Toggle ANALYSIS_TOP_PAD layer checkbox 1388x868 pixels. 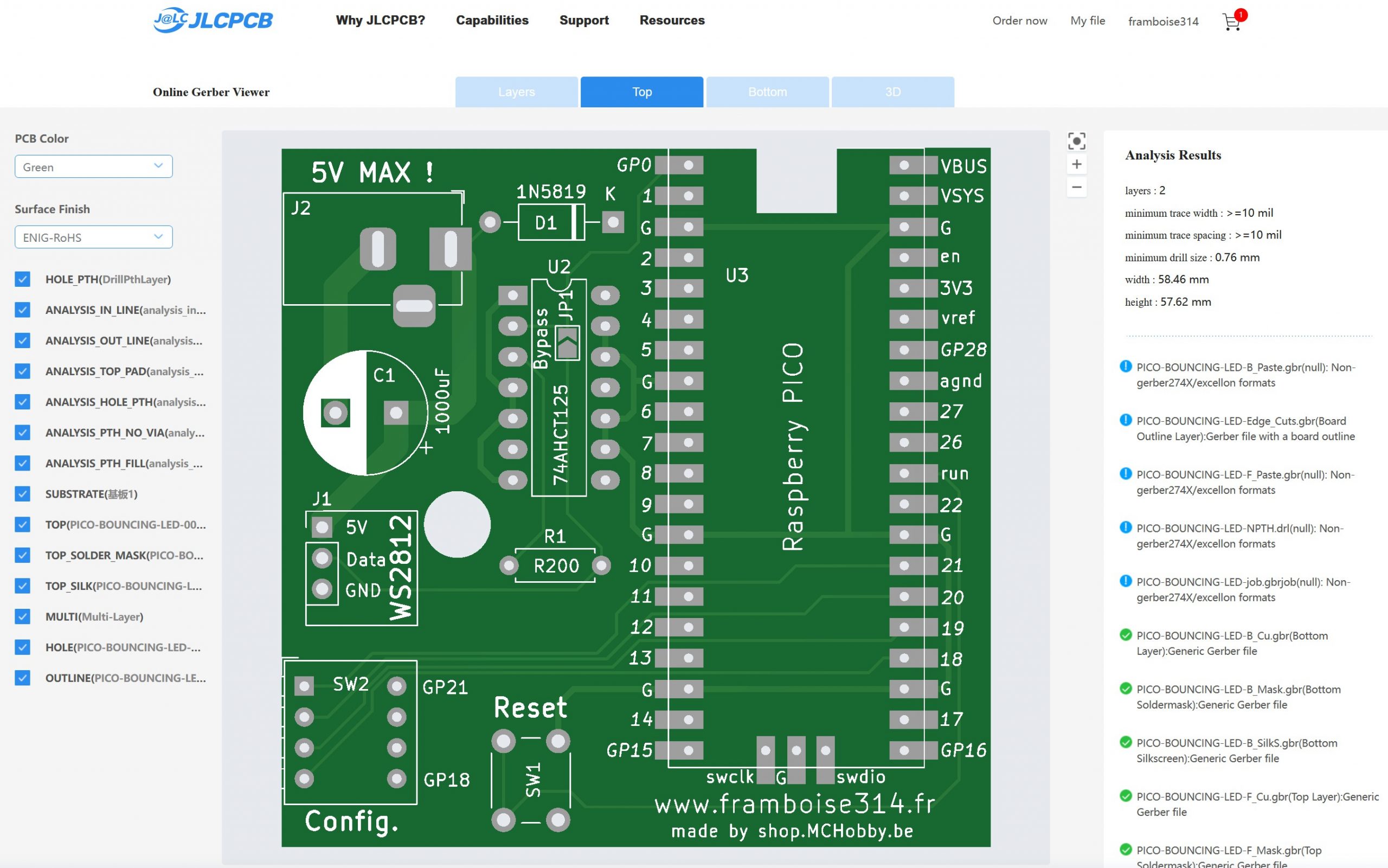22,371
